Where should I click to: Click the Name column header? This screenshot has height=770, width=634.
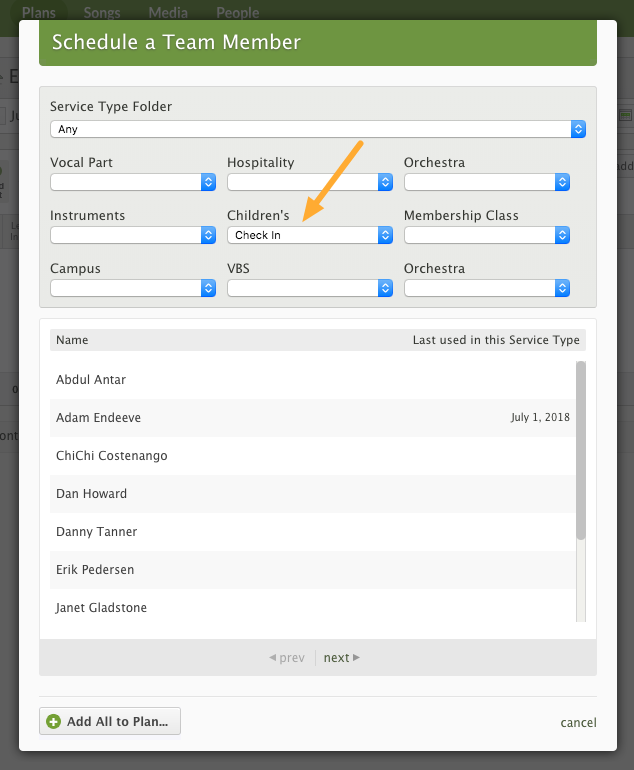point(72,340)
